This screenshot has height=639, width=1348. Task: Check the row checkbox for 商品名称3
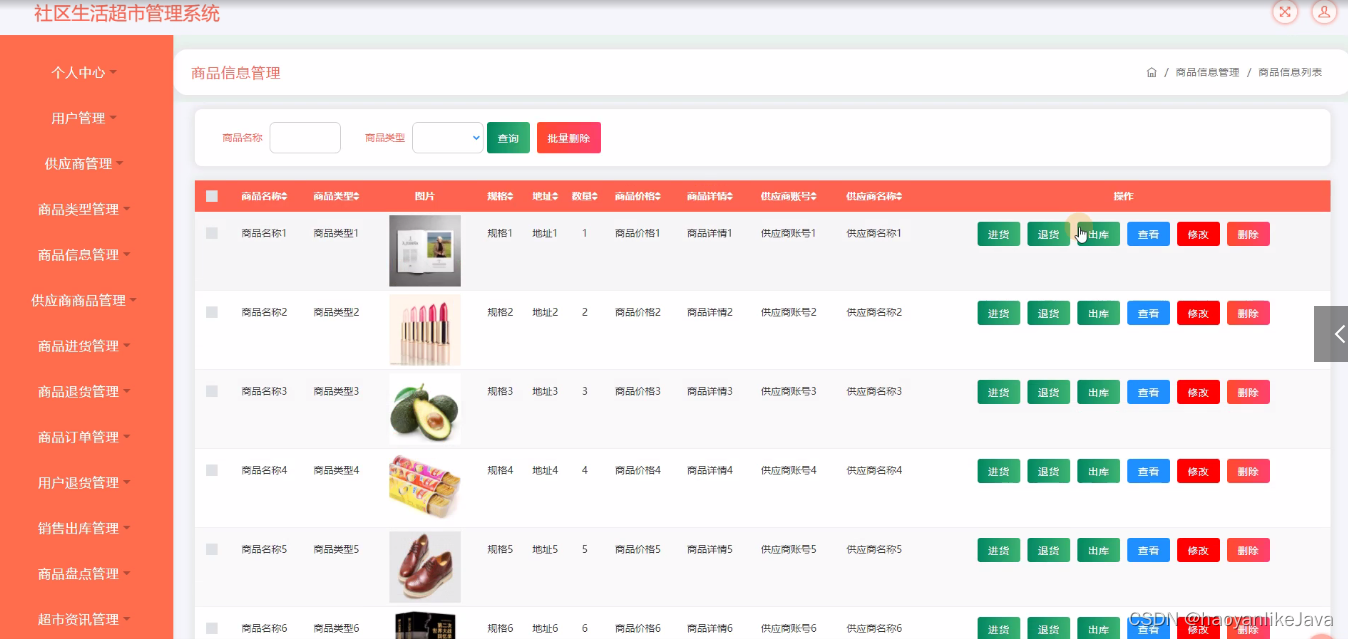point(211,391)
